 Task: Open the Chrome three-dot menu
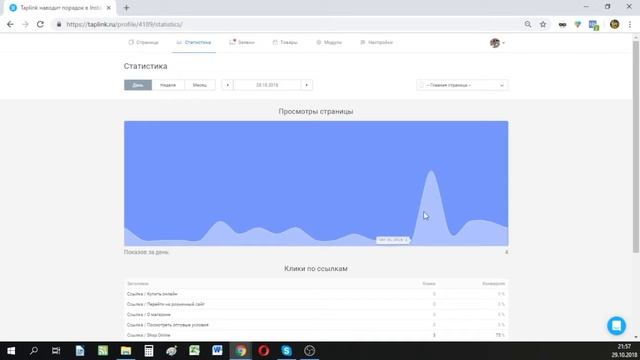(x=630, y=24)
